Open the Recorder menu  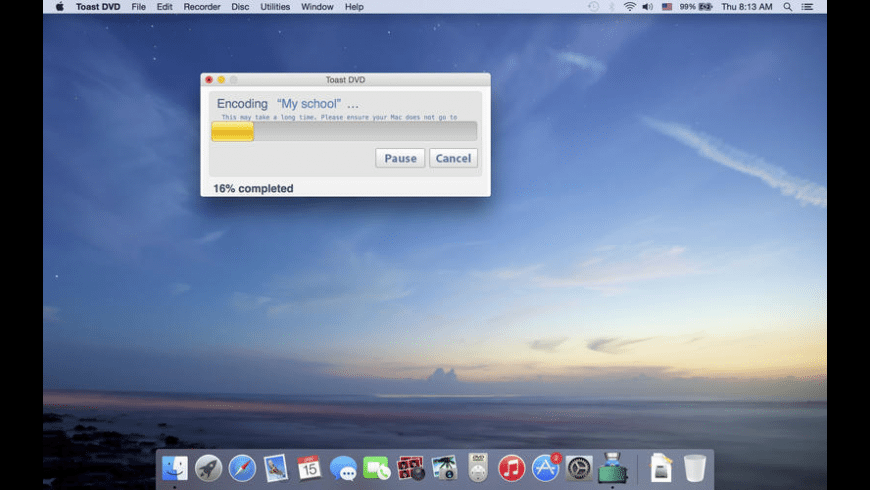[x=202, y=7]
